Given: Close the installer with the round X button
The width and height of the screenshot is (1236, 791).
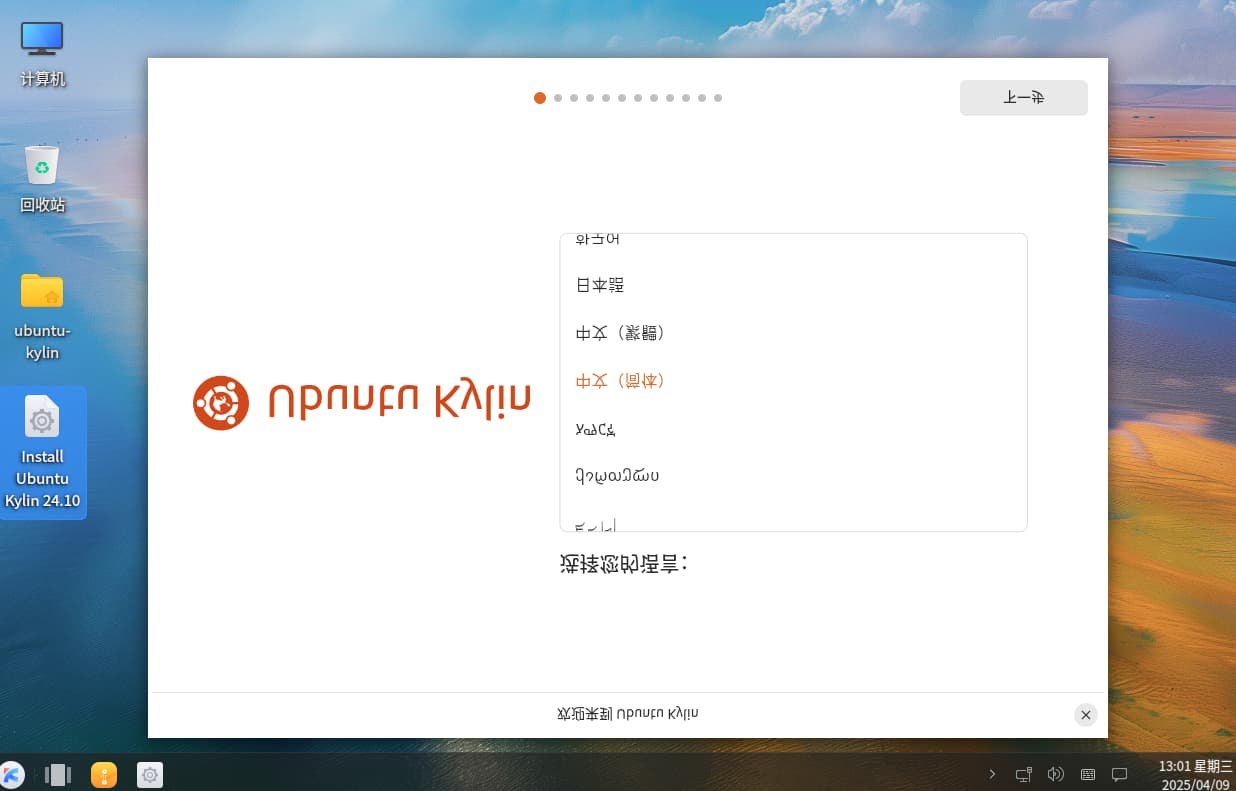Looking at the screenshot, I should pos(1086,715).
